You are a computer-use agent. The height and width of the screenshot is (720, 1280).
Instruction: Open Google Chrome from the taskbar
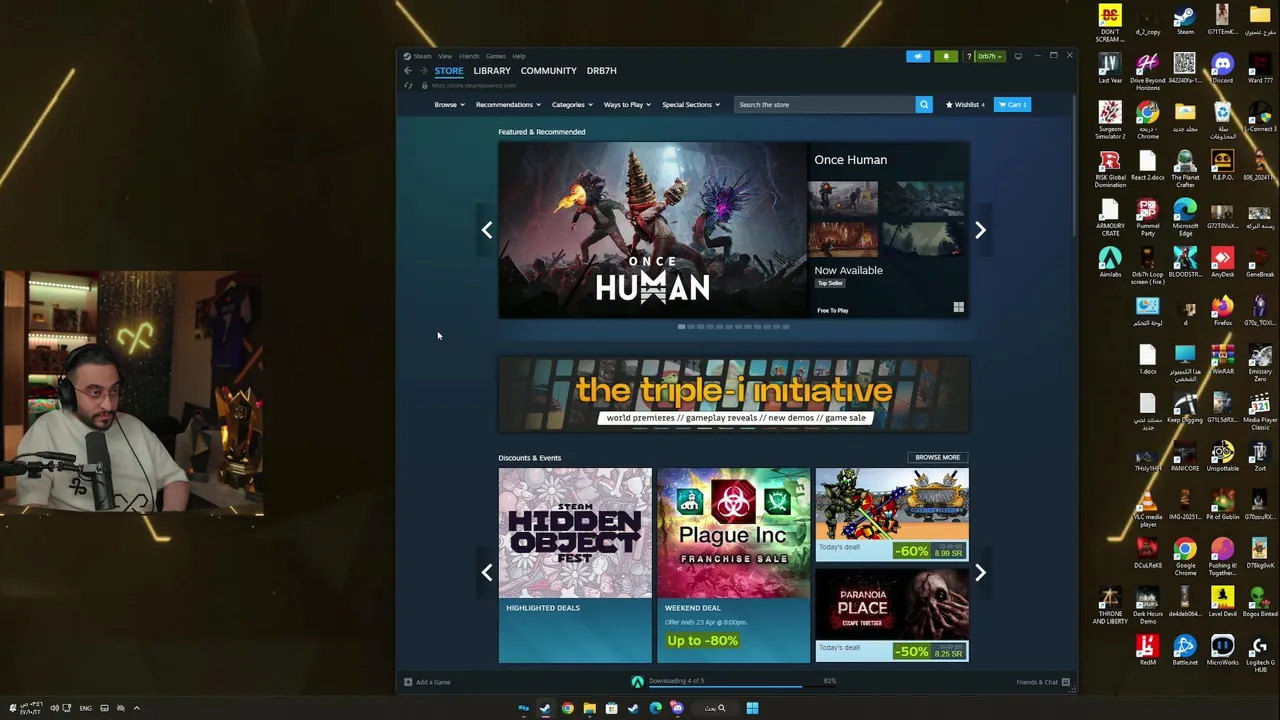tap(567, 708)
